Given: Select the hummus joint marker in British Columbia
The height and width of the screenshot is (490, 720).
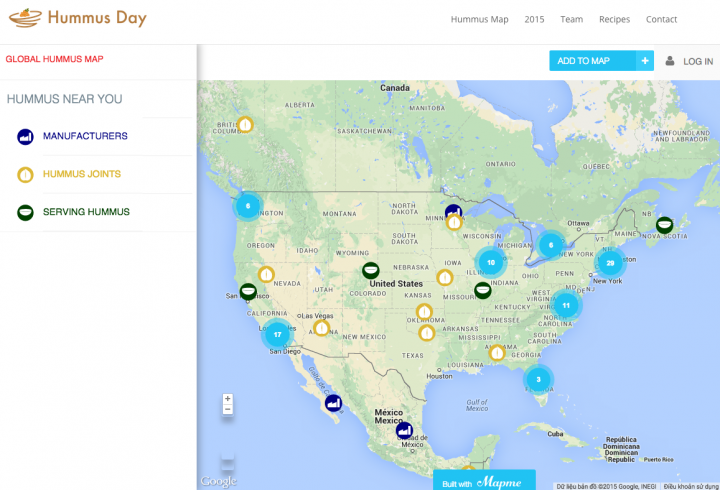Looking at the screenshot, I should click(x=245, y=124).
